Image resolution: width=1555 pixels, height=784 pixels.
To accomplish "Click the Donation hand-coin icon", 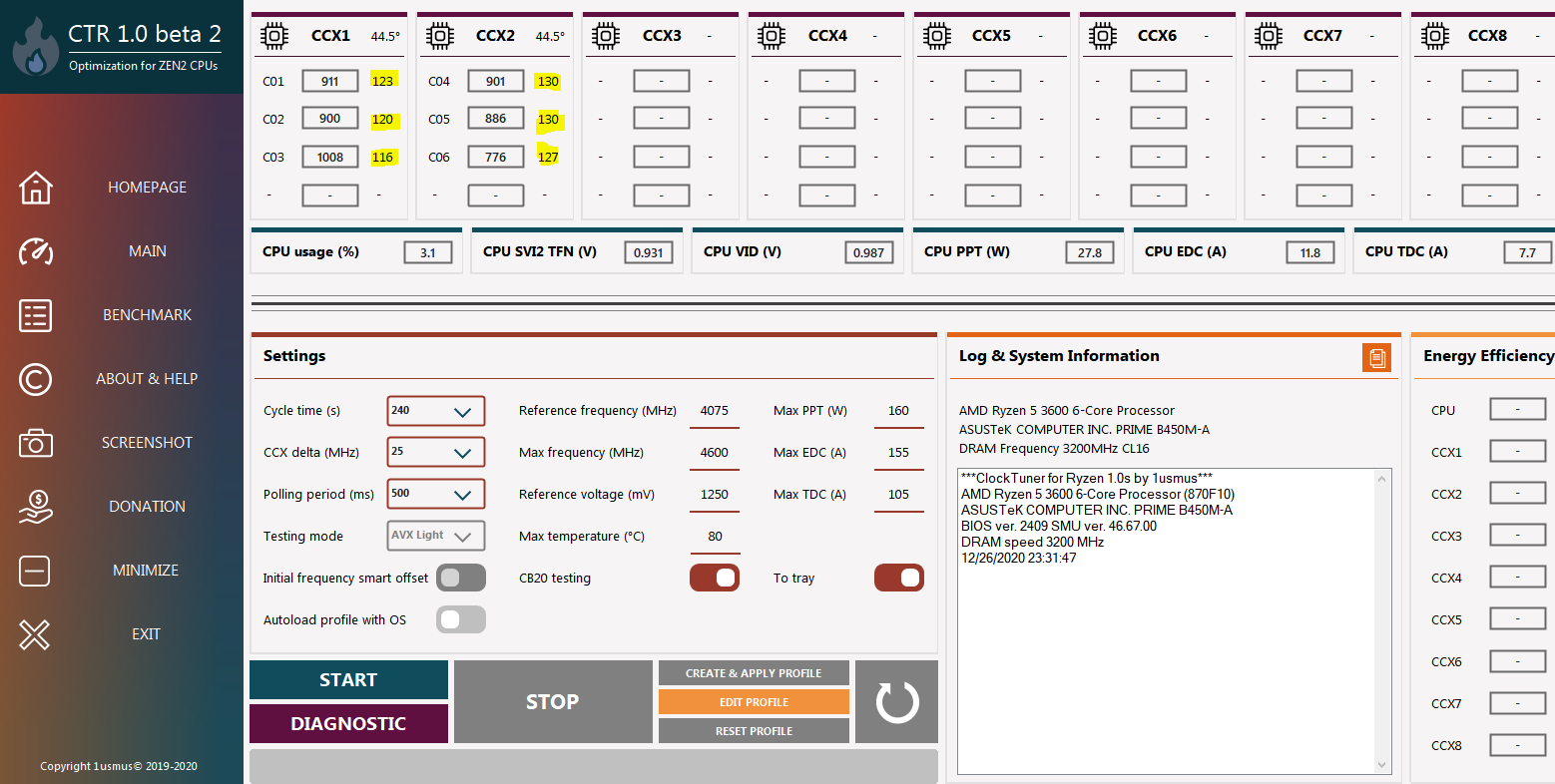I will 36,507.
